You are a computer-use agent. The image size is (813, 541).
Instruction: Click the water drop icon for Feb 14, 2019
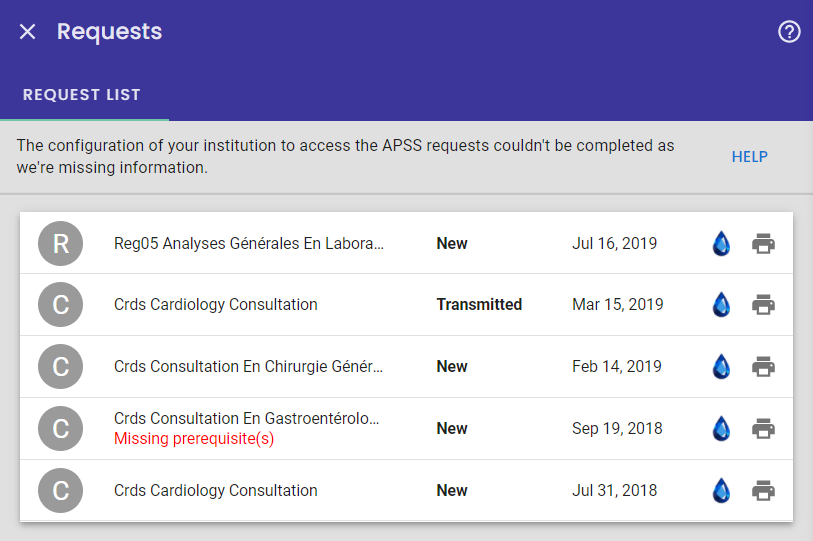pyautogui.click(x=721, y=366)
